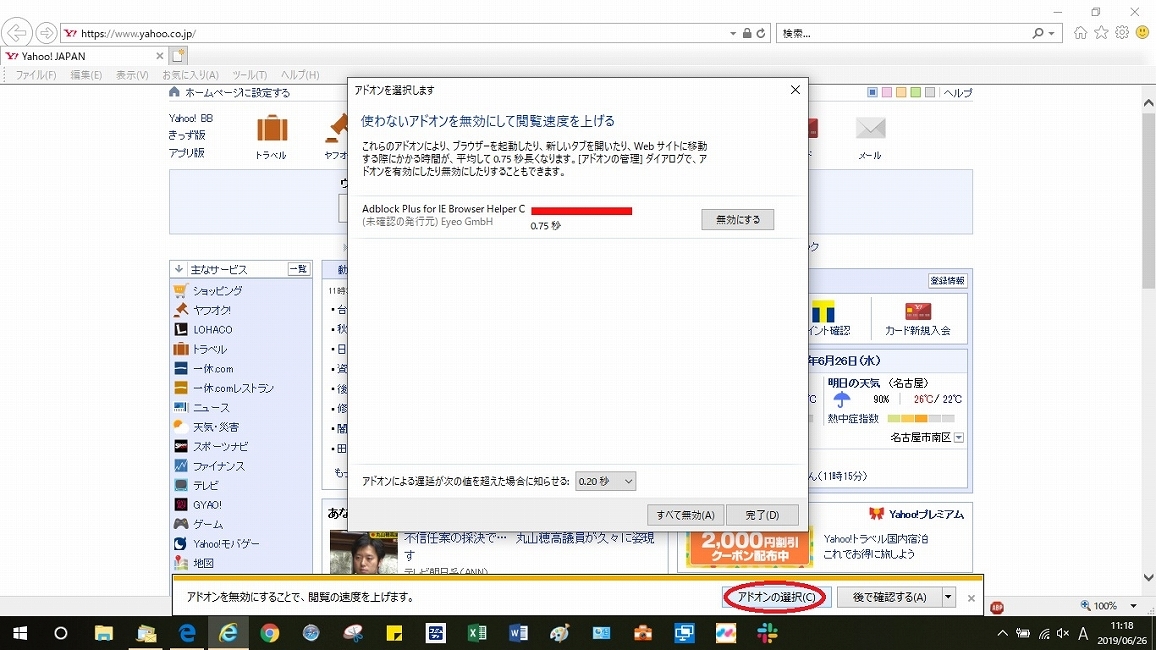Open 地図 in the services list
The height and width of the screenshot is (650, 1156).
[x=203, y=563]
